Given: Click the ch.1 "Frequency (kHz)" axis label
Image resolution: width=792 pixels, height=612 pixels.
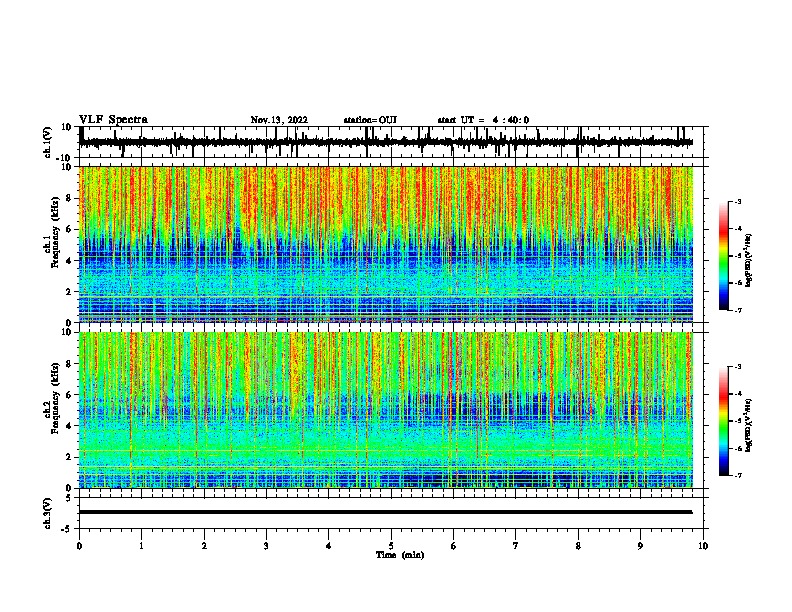Looking at the screenshot, I should 54,233.
